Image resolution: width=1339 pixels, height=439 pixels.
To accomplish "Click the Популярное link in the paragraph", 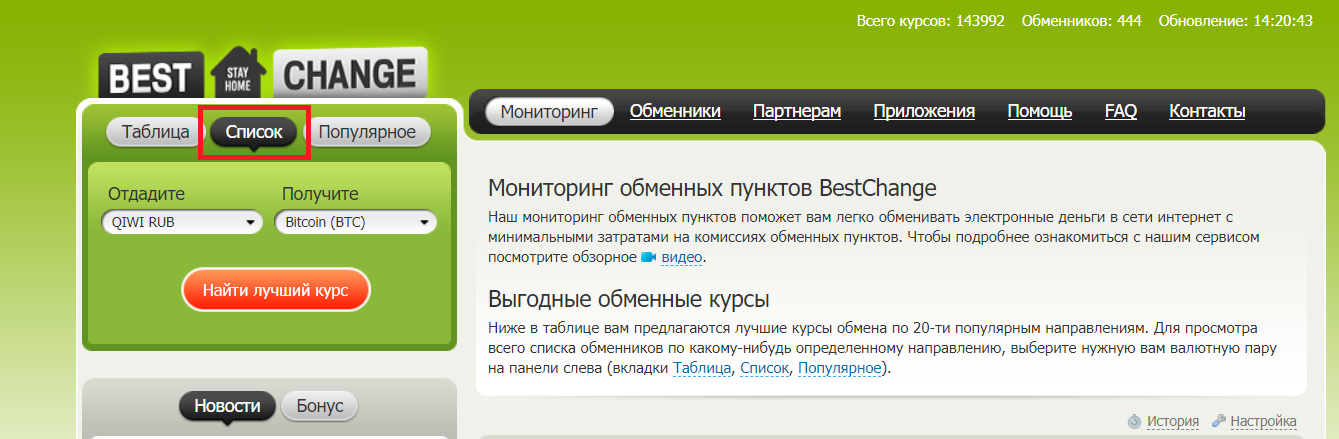I will point(840,369).
